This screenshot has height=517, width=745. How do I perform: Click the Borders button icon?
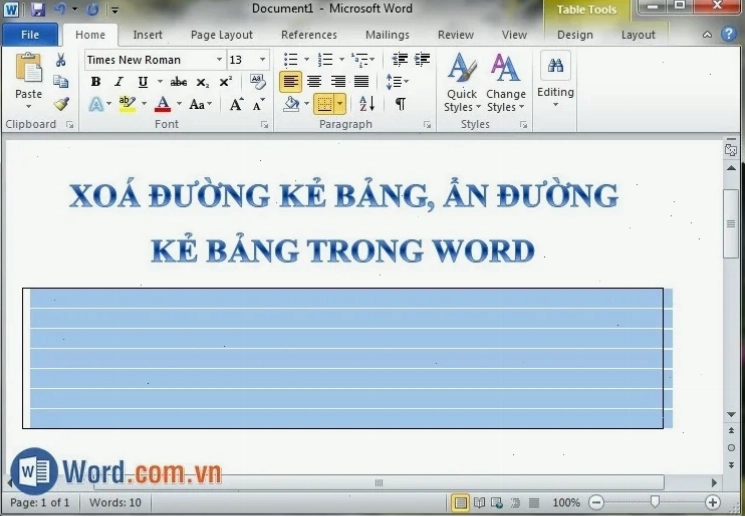pyautogui.click(x=324, y=104)
